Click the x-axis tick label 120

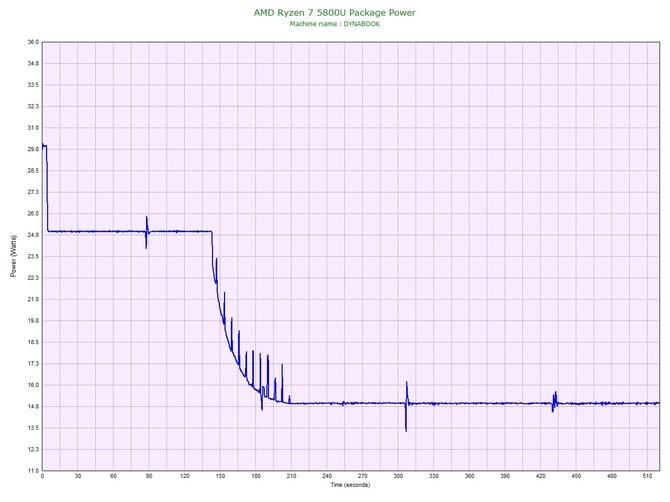coord(185,476)
